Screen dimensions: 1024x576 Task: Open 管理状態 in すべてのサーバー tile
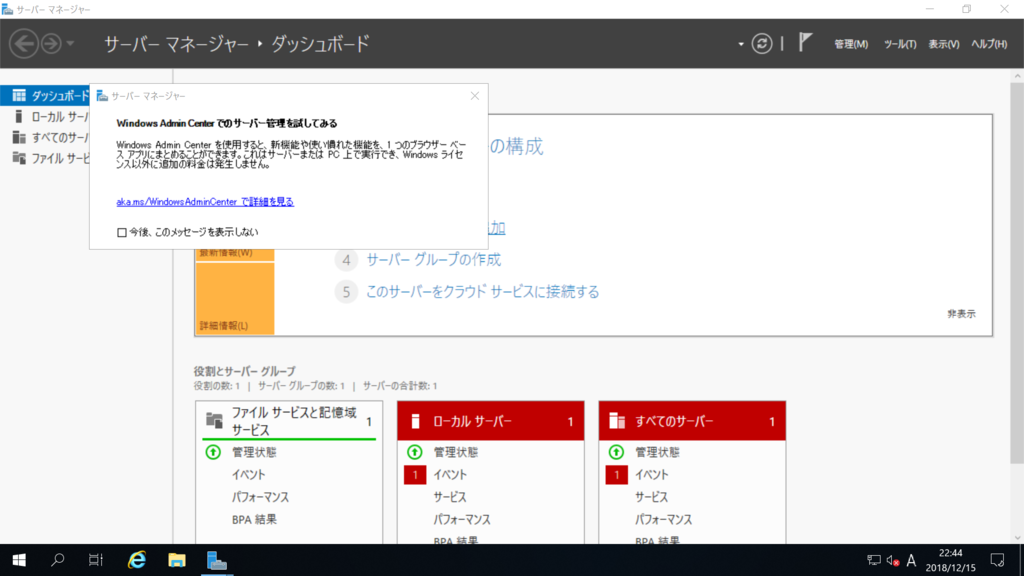pos(657,452)
